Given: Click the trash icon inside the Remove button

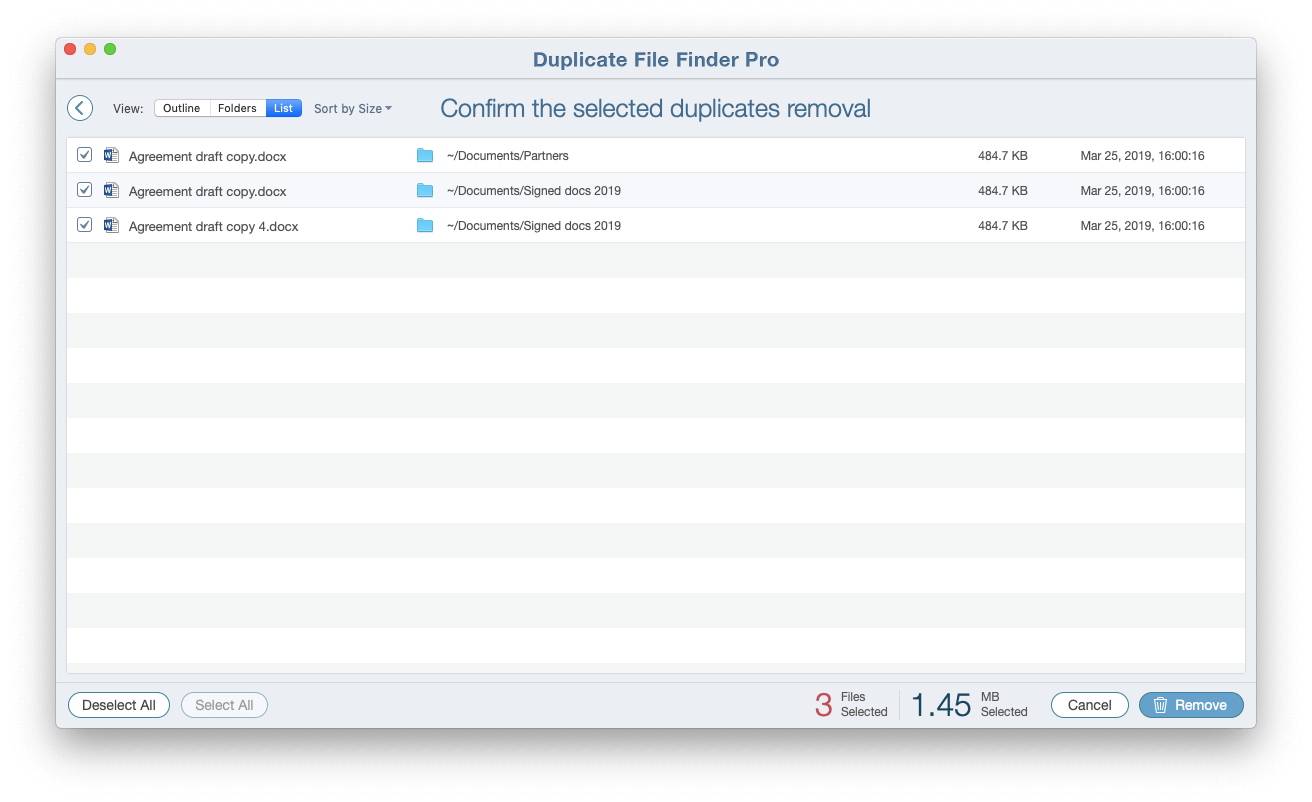Looking at the screenshot, I should pos(1162,705).
